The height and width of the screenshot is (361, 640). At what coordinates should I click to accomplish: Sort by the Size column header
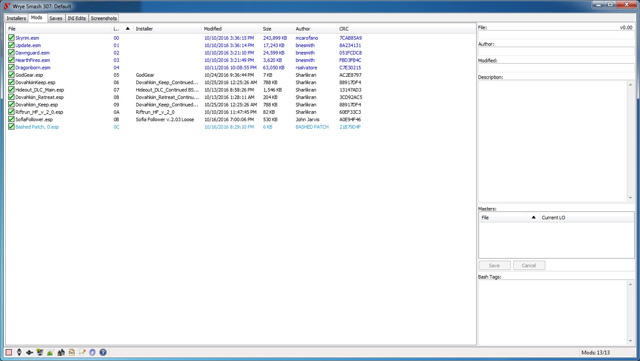(277, 29)
